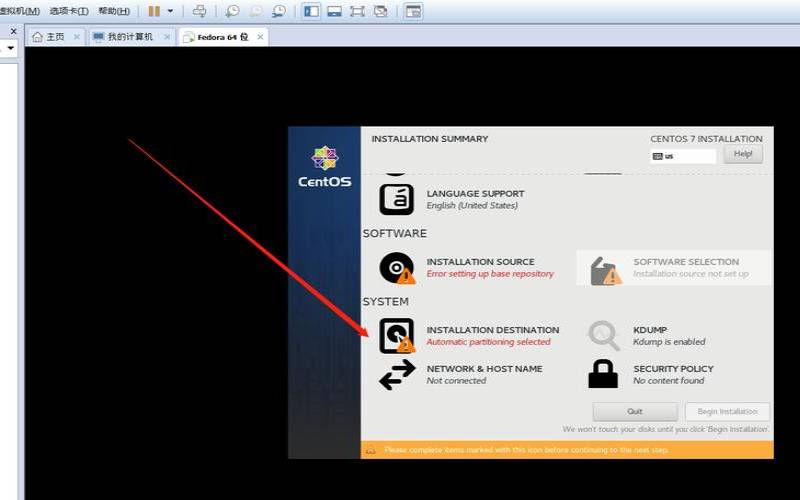Open KDUMP magnifier icon
The height and width of the screenshot is (500, 800).
604,335
